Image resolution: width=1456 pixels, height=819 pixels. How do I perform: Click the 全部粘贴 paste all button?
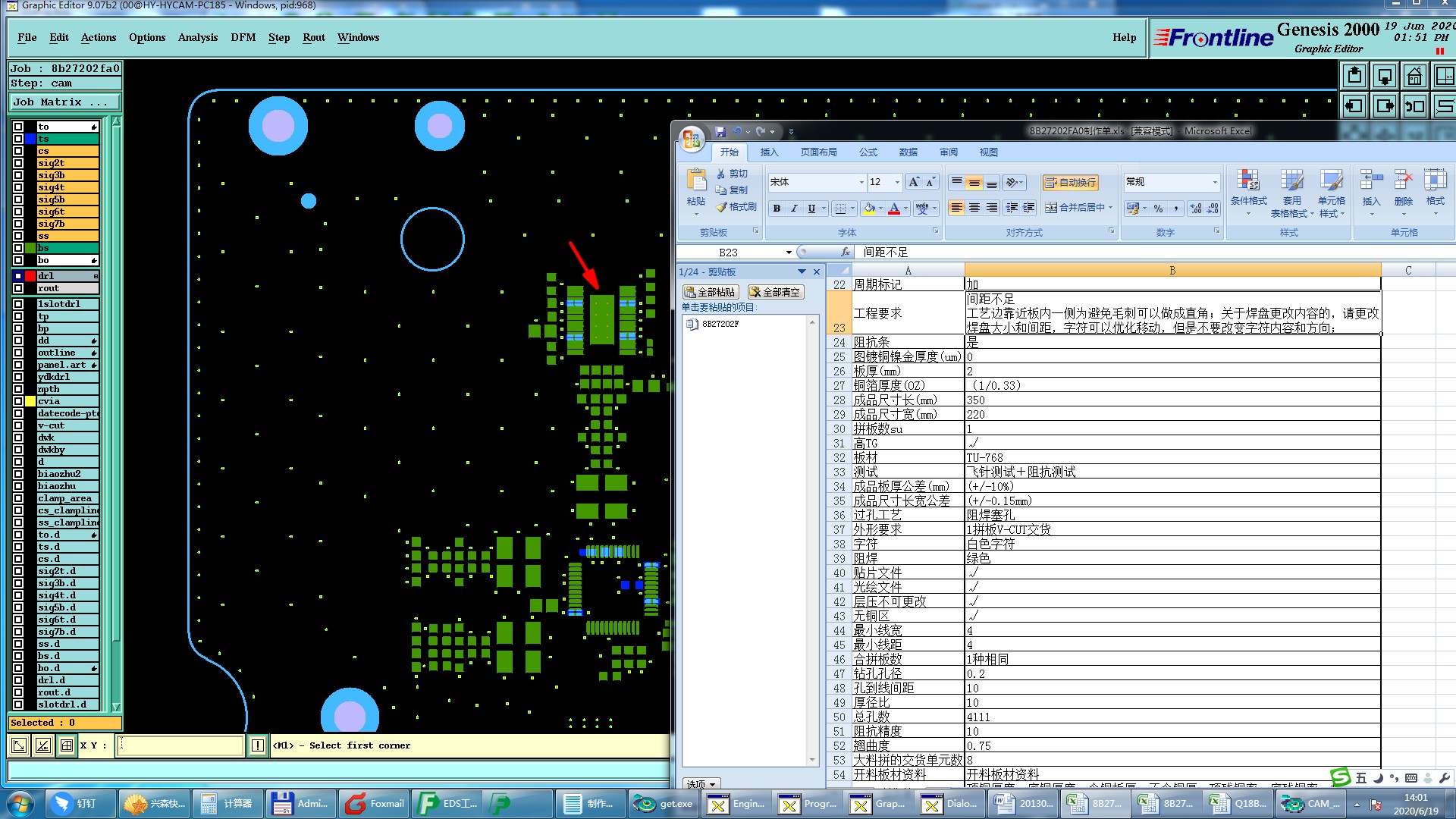[x=710, y=292]
